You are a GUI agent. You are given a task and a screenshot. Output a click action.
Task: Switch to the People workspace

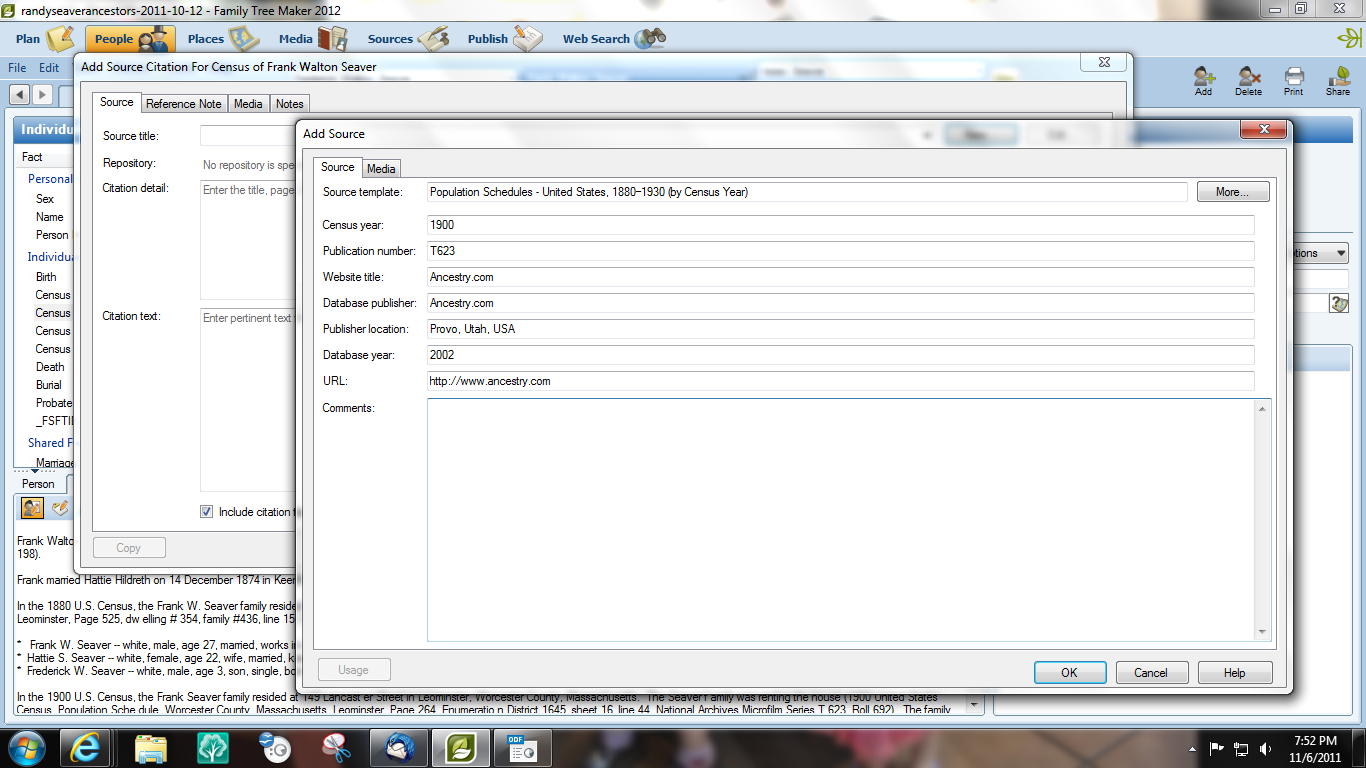[x=131, y=39]
